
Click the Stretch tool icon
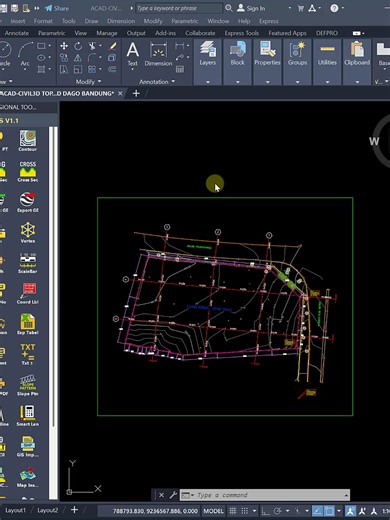[64, 69]
